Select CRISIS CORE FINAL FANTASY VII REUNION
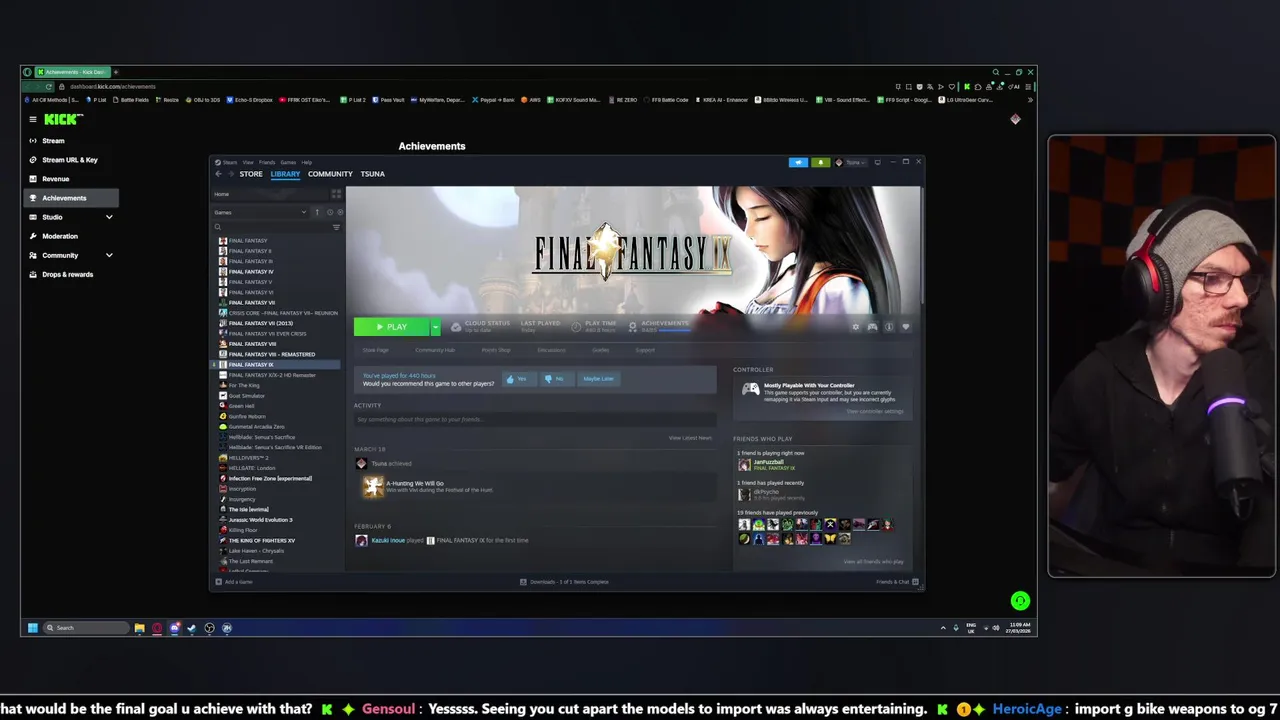Screen dimensions: 1280x720 (x=283, y=313)
